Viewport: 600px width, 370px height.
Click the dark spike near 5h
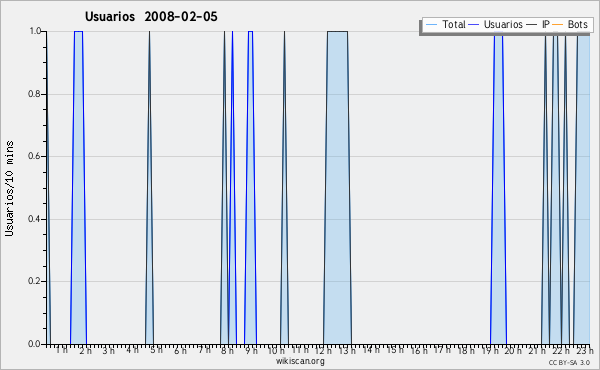pos(149,187)
